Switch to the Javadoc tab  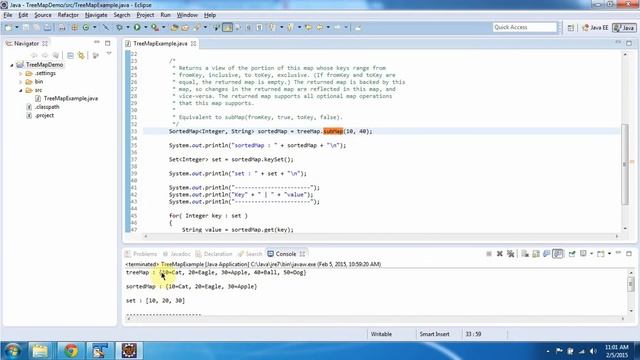click(177, 254)
